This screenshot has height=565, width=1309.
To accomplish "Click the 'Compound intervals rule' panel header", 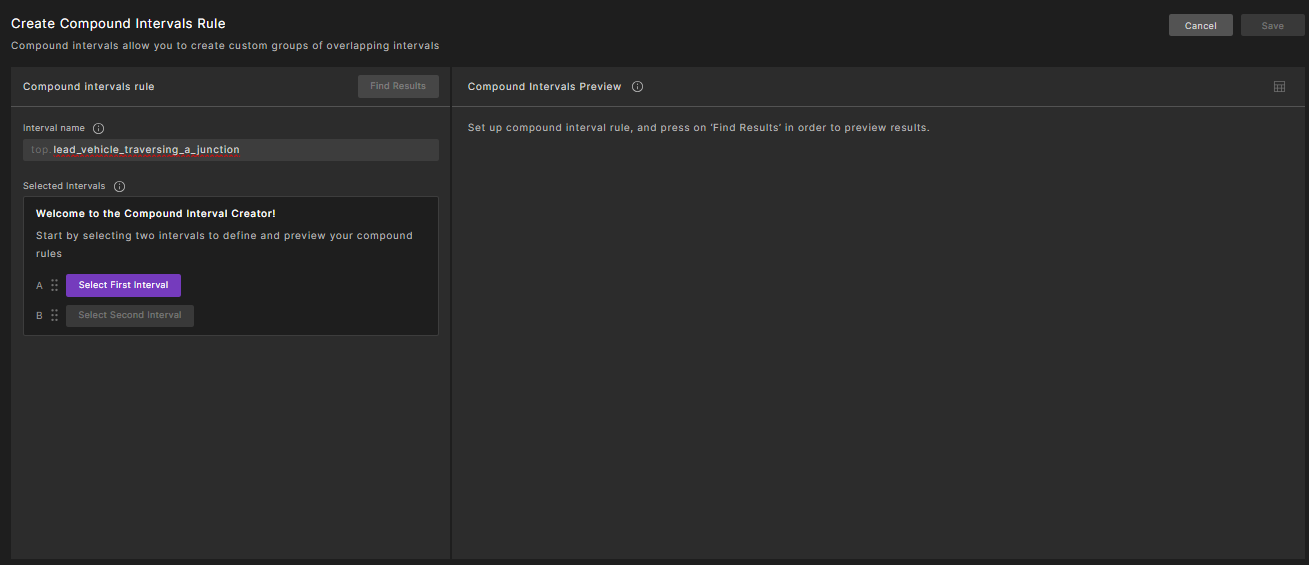I will point(89,87).
